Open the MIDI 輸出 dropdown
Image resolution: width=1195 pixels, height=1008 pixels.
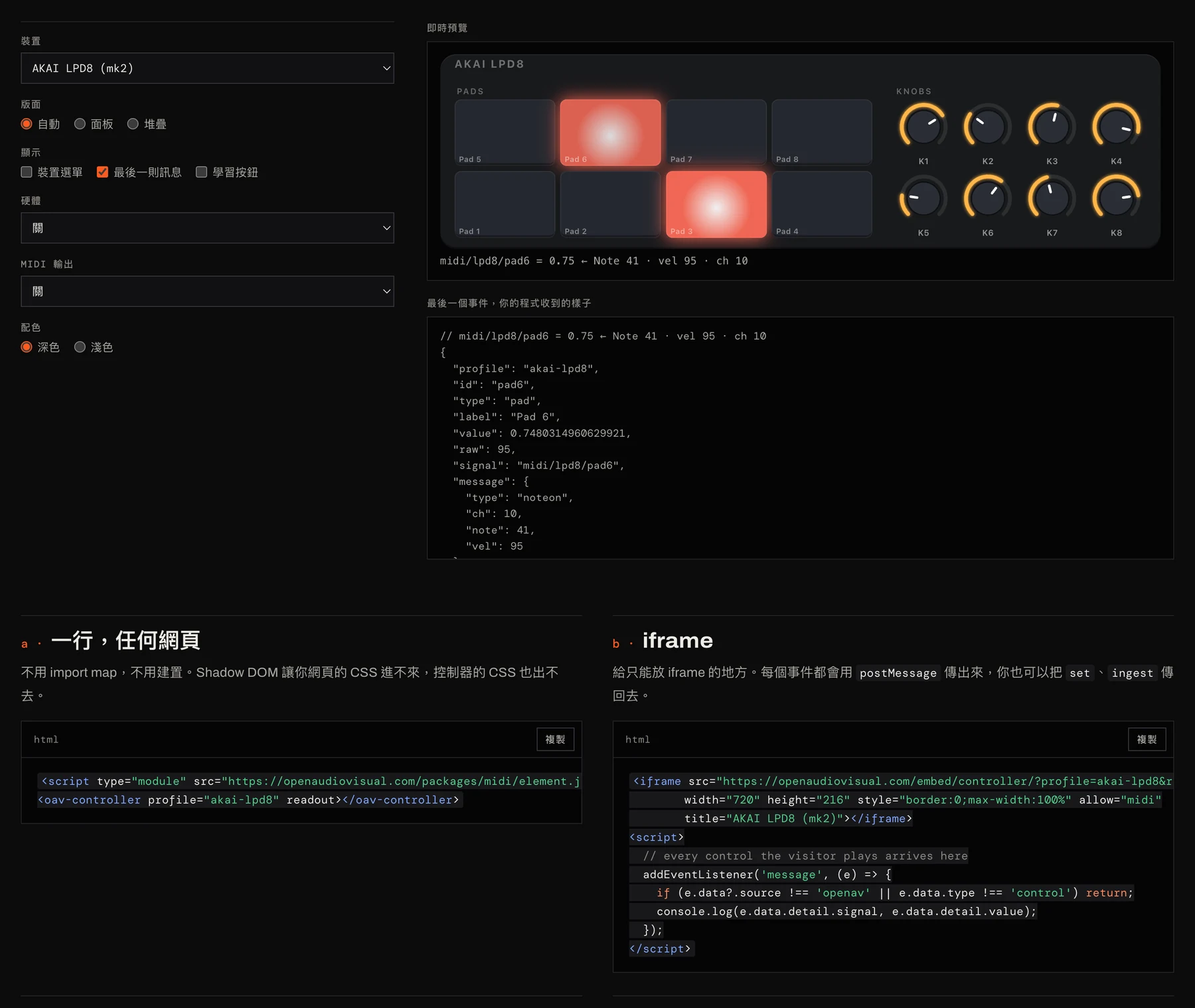click(207, 291)
